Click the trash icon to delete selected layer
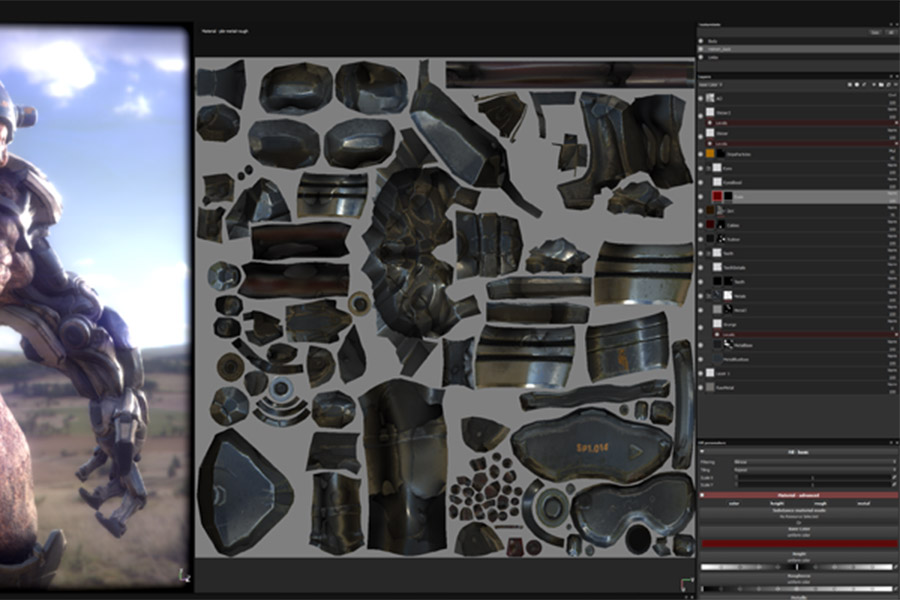The image size is (900, 600). point(895,83)
